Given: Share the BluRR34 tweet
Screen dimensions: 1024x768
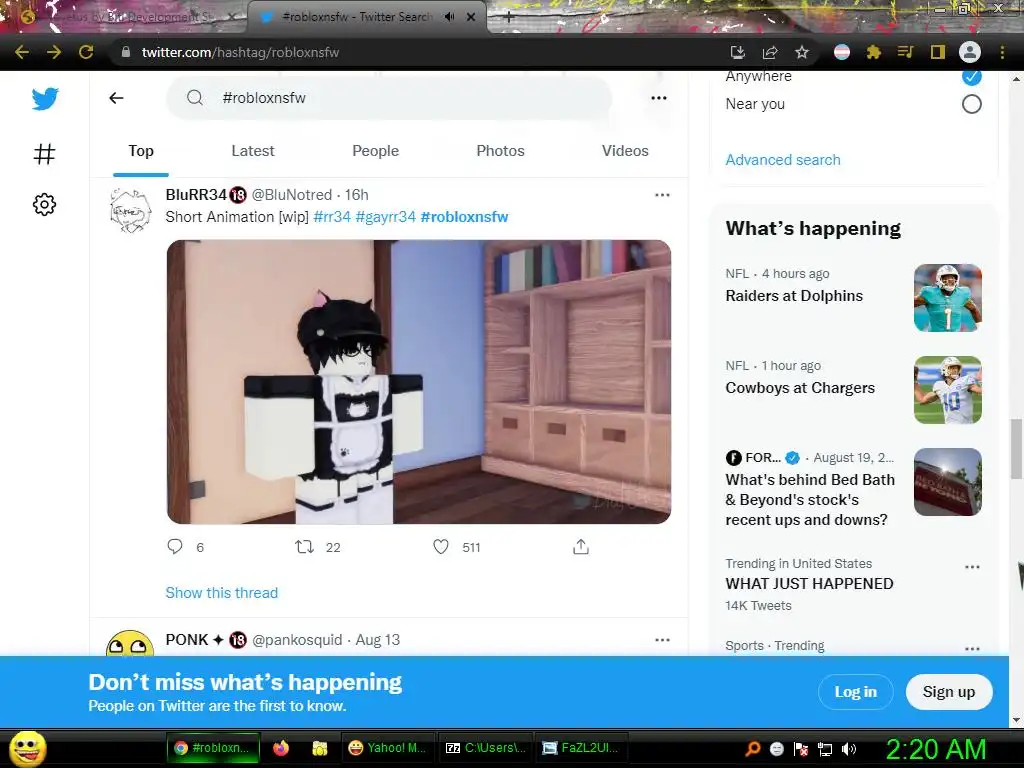Looking at the screenshot, I should click(x=581, y=547).
